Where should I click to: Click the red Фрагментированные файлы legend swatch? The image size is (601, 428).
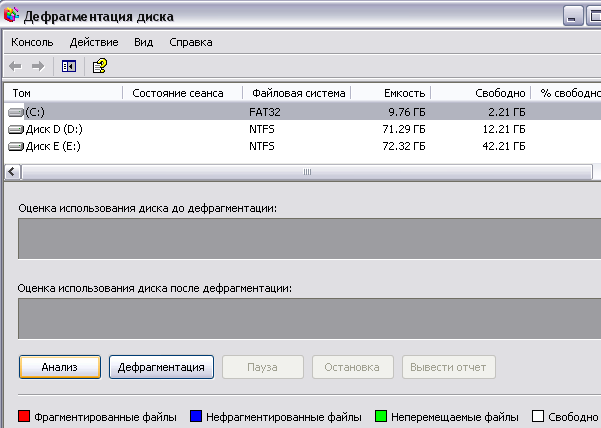pos(24,416)
